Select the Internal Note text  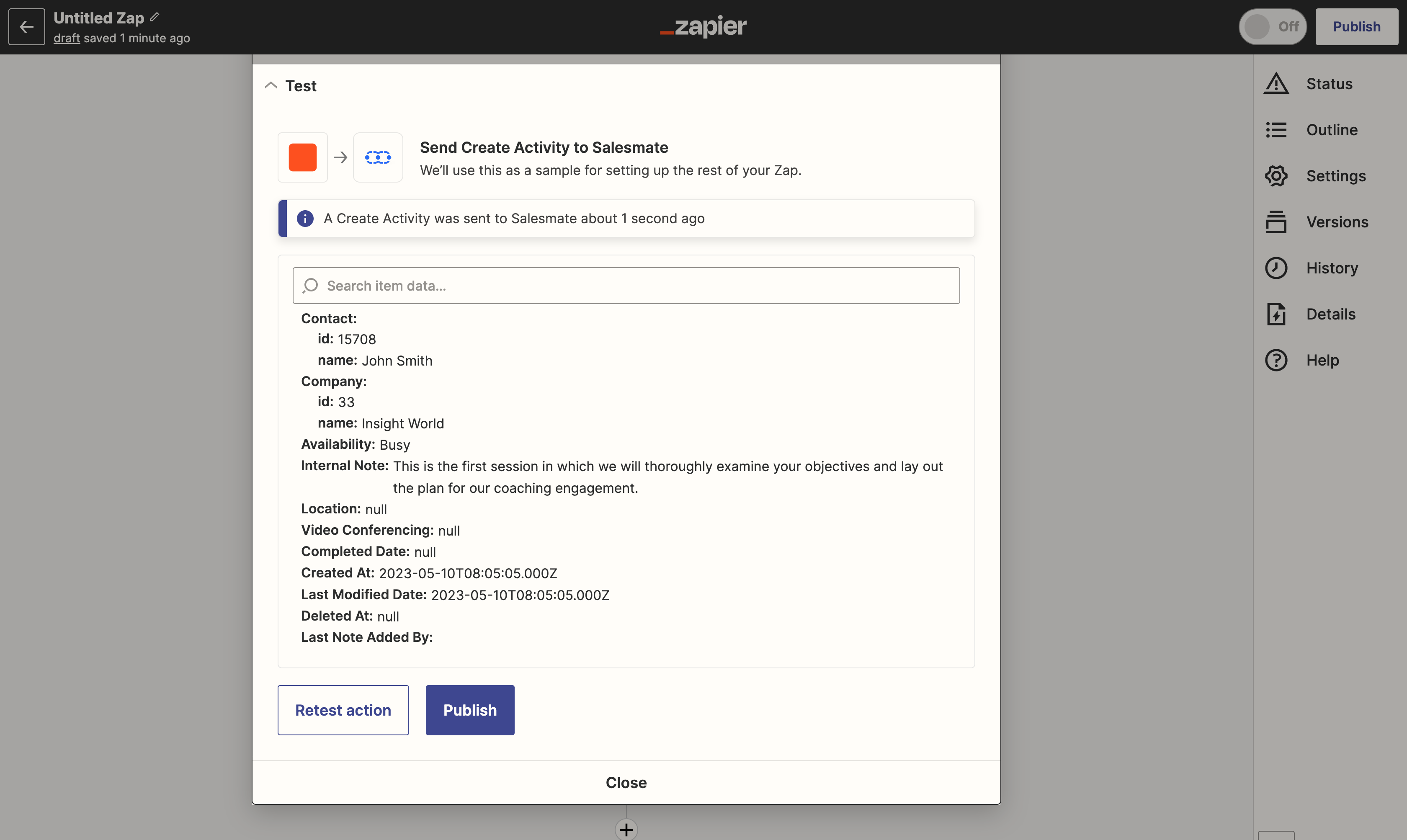[668, 477]
